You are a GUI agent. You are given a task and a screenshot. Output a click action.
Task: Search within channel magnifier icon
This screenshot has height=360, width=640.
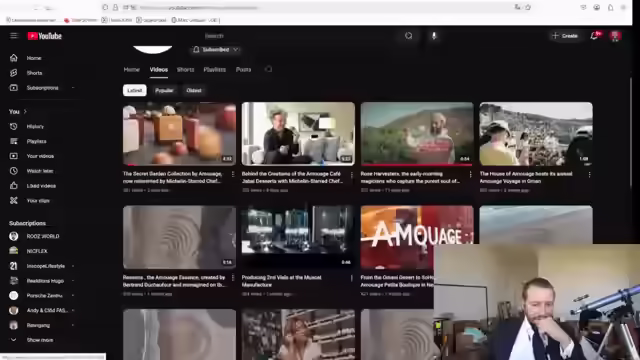coord(268,69)
